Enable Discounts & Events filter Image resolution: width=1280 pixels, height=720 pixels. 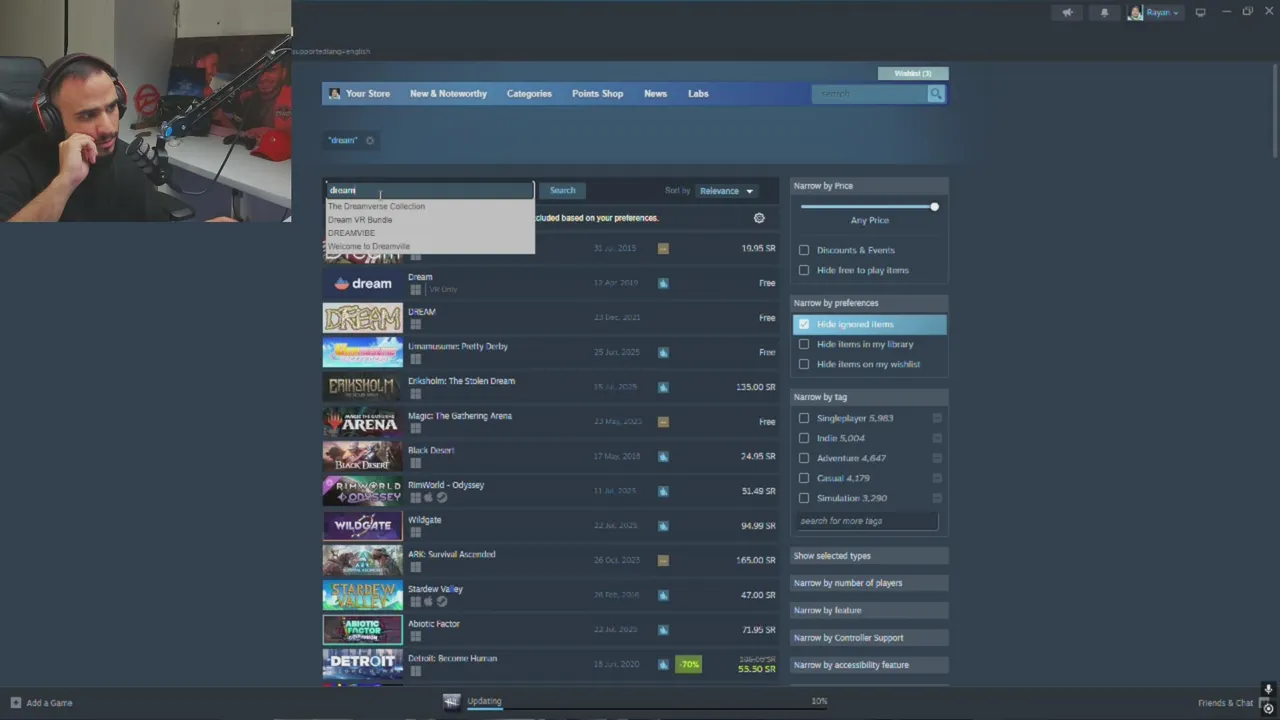tap(804, 250)
